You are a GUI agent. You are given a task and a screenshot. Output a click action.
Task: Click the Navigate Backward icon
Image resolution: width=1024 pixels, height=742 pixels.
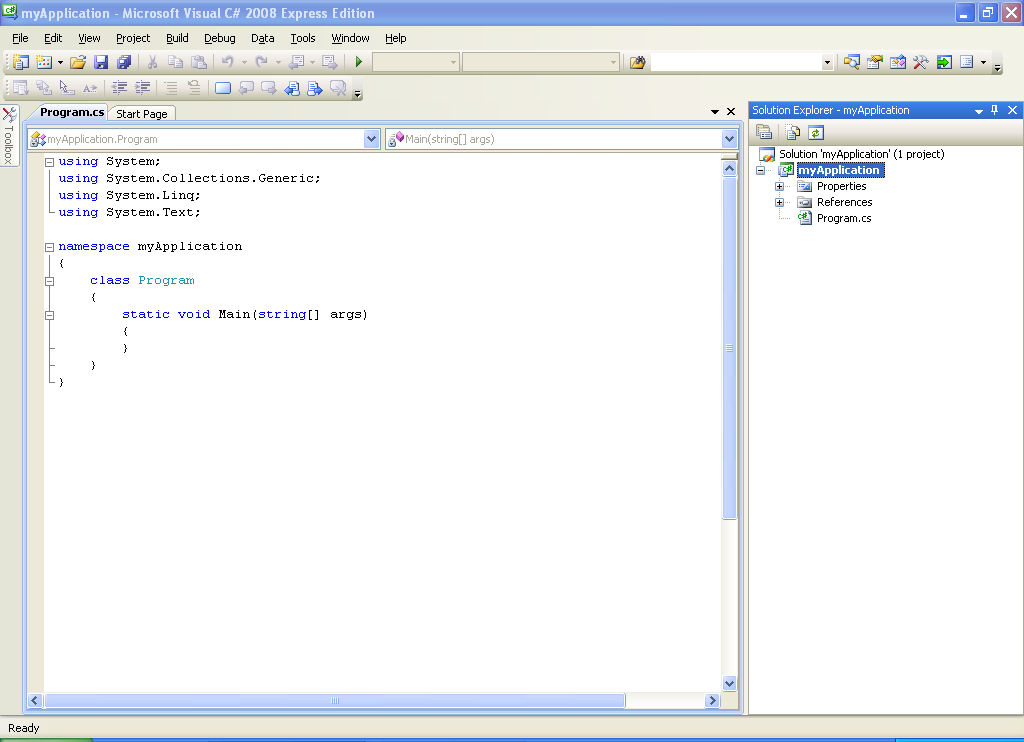pyautogui.click(x=296, y=62)
